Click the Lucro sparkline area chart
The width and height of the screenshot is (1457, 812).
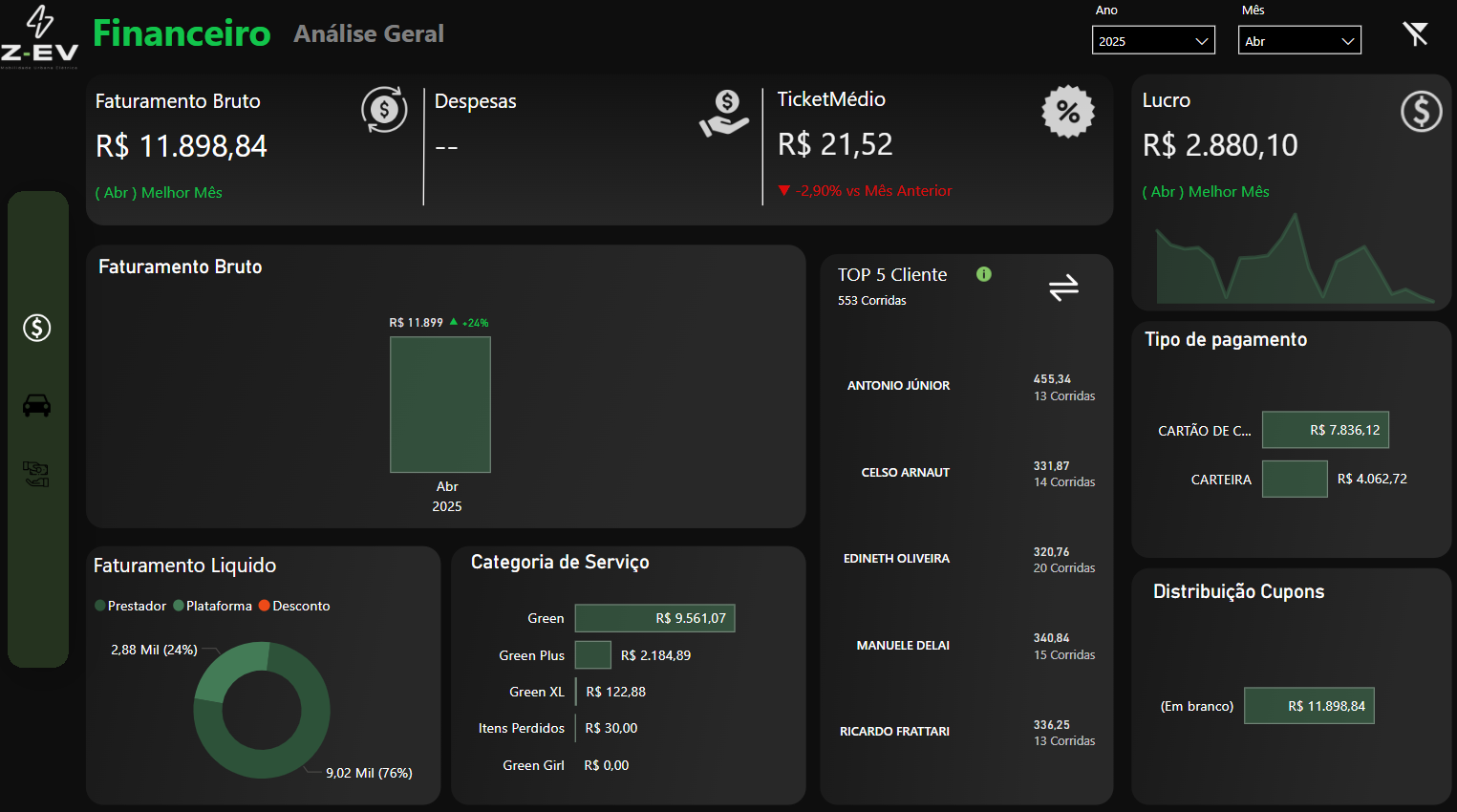click(1295, 260)
